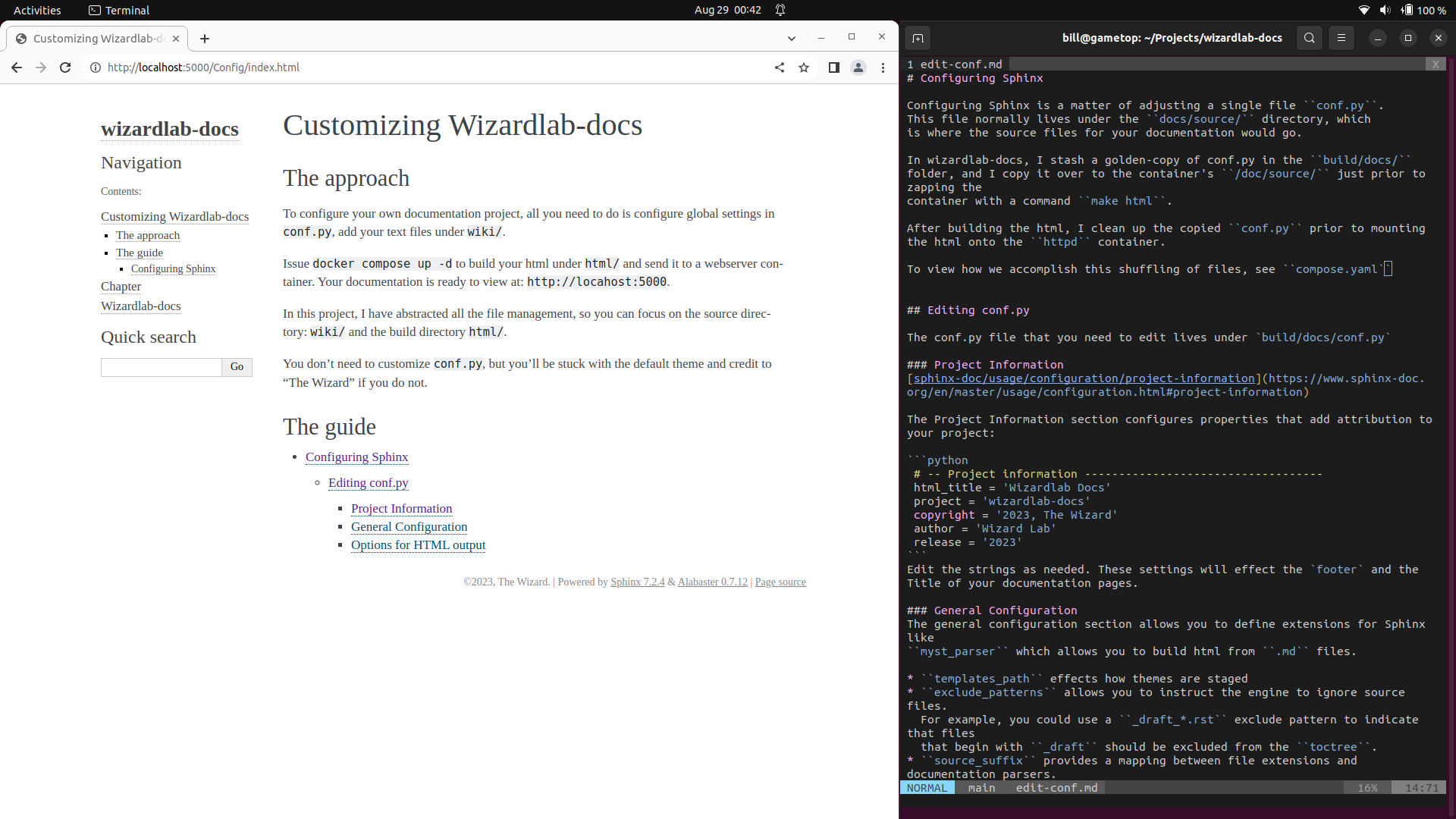Go back in browser history

17,67
